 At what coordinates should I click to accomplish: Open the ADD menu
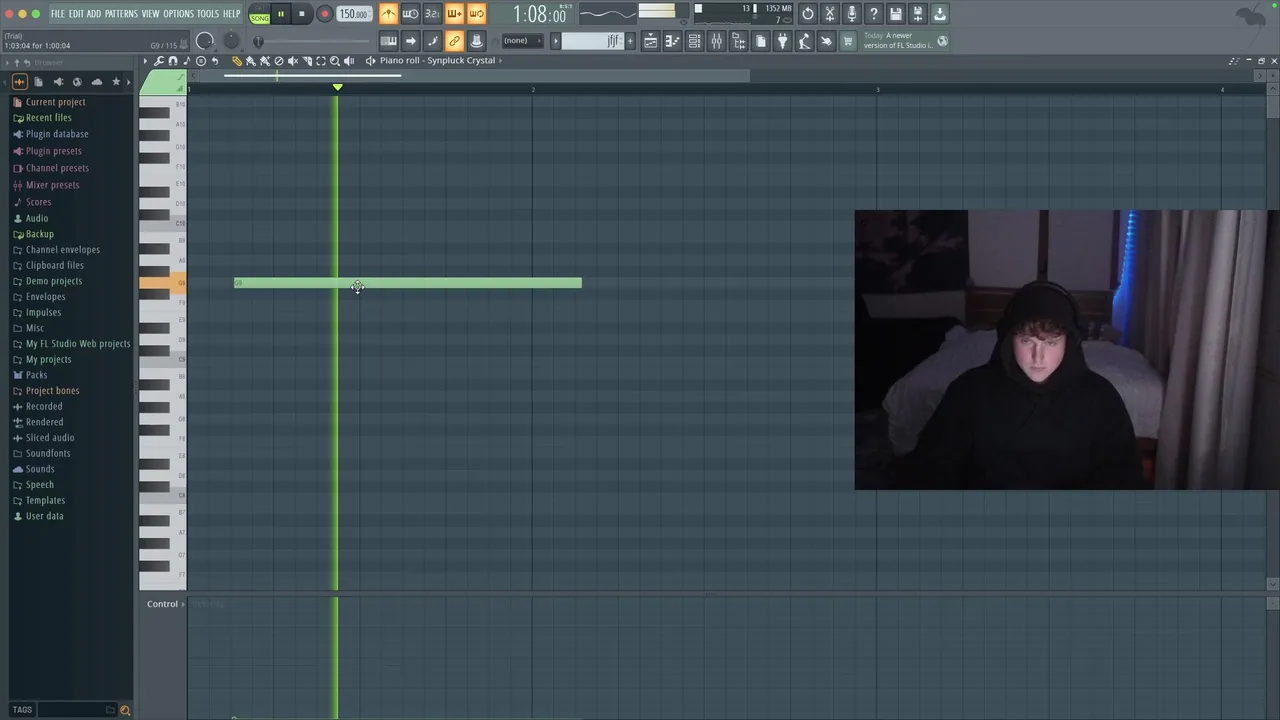point(94,14)
